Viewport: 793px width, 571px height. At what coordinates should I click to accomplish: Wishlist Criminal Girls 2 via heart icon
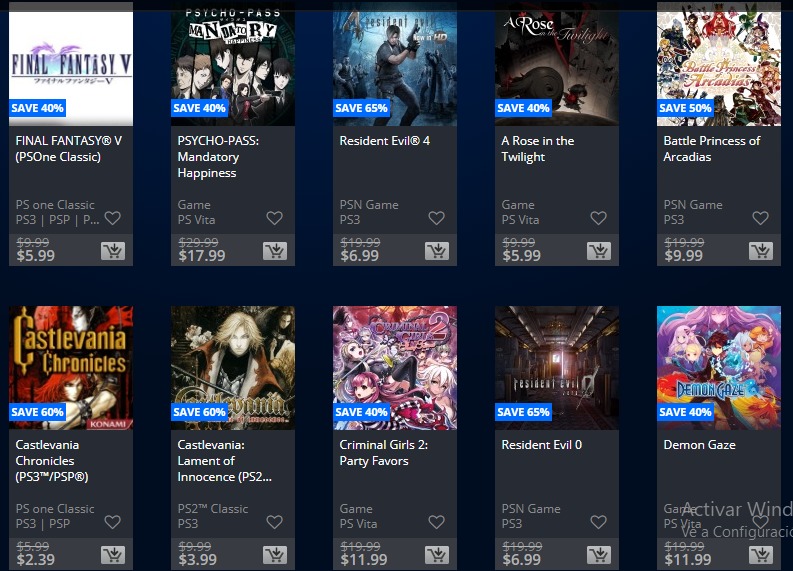pyautogui.click(x=436, y=522)
